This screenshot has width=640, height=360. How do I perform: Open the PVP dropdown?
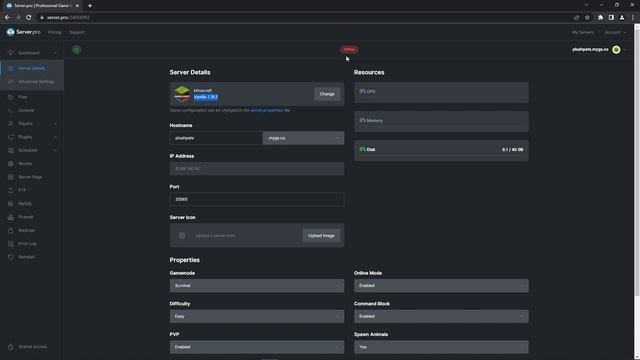click(x=257, y=347)
